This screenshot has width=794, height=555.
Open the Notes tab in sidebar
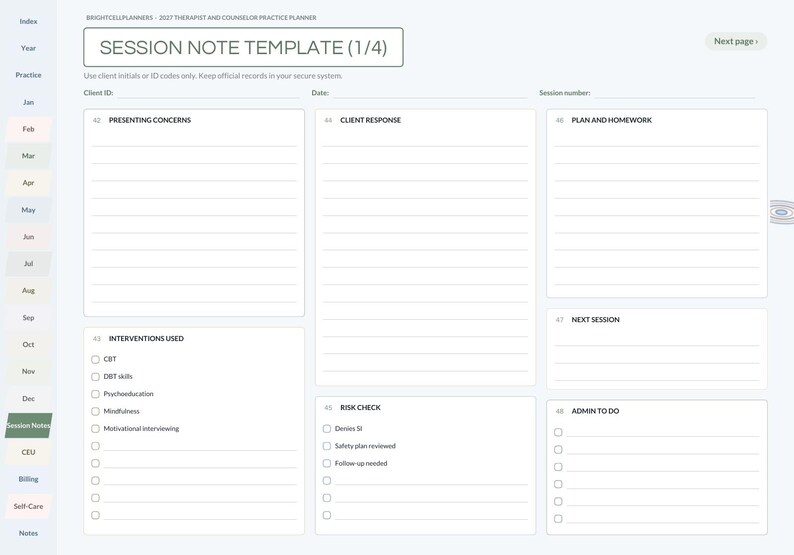[28, 533]
